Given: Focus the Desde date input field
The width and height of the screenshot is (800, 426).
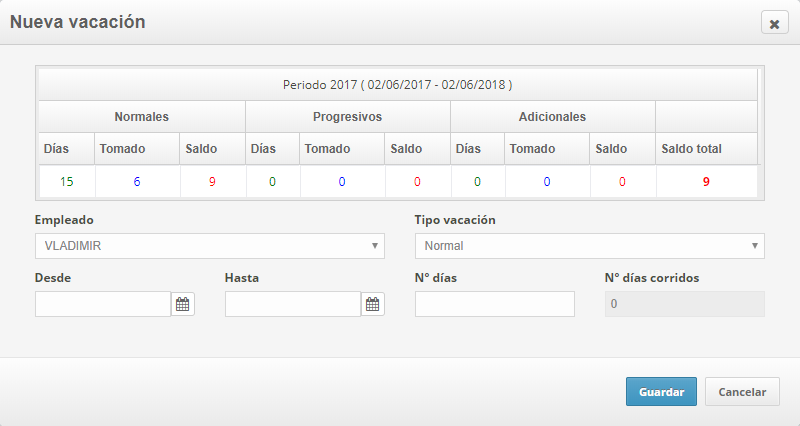Looking at the screenshot, I should tap(103, 304).
